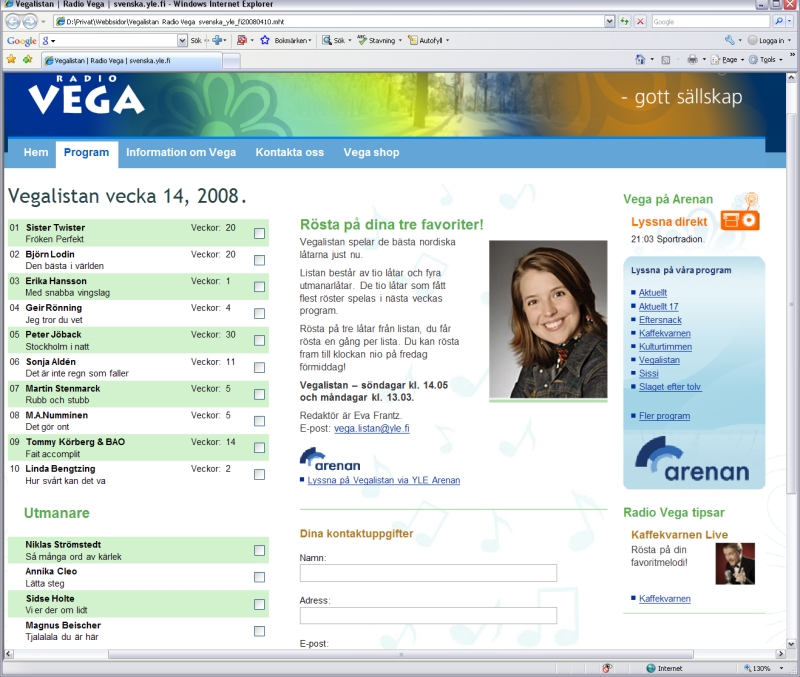800x677 pixels.
Task: Expand the recent pages arrow beside Forward
Action: (x=43, y=21)
